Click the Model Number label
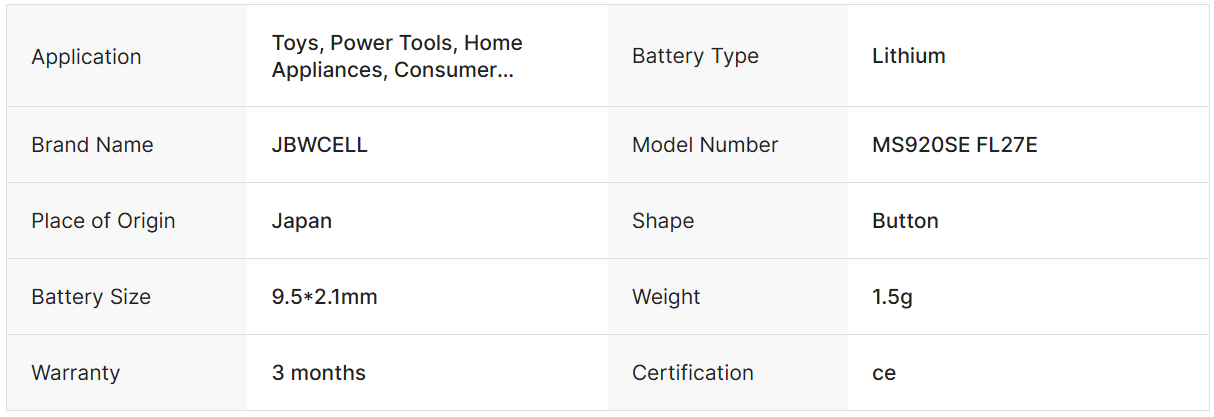The width and height of the screenshot is (1214, 417). [704, 145]
